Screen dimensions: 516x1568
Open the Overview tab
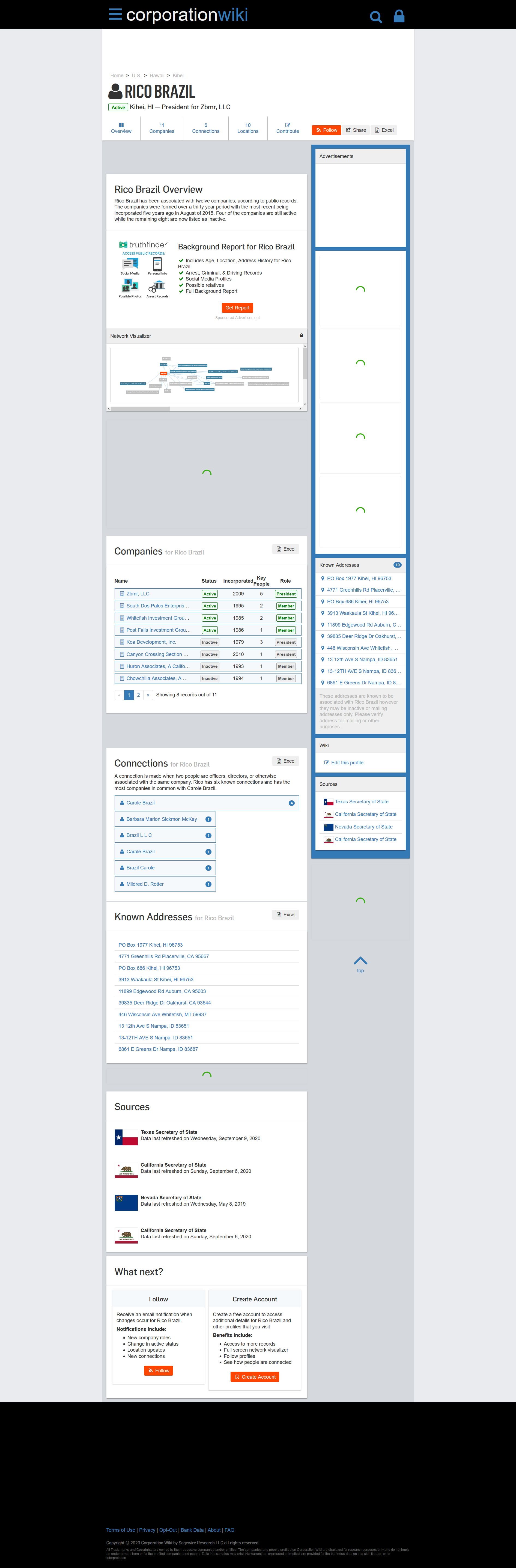click(121, 129)
